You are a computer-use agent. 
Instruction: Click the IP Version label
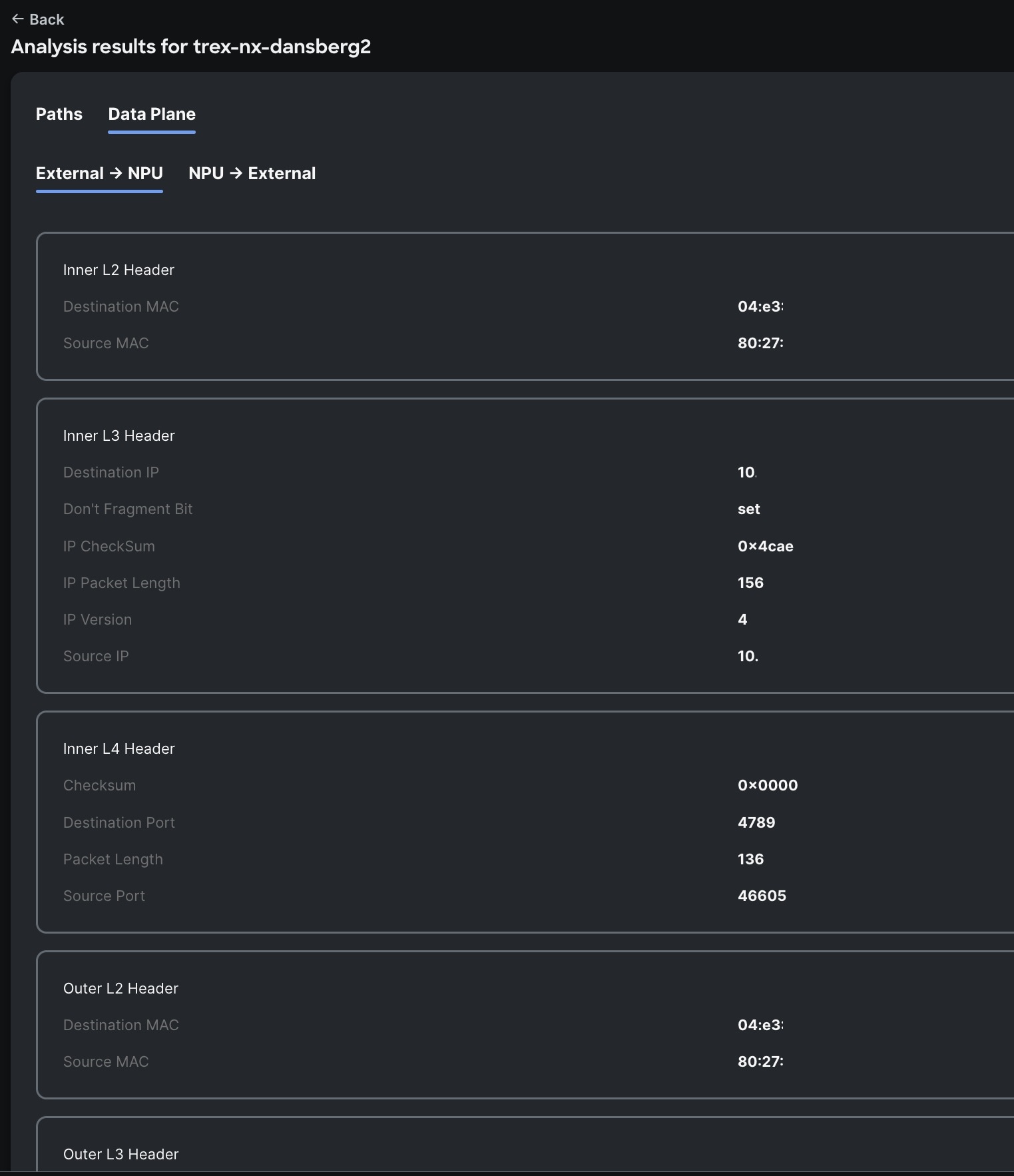pos(97,619)
